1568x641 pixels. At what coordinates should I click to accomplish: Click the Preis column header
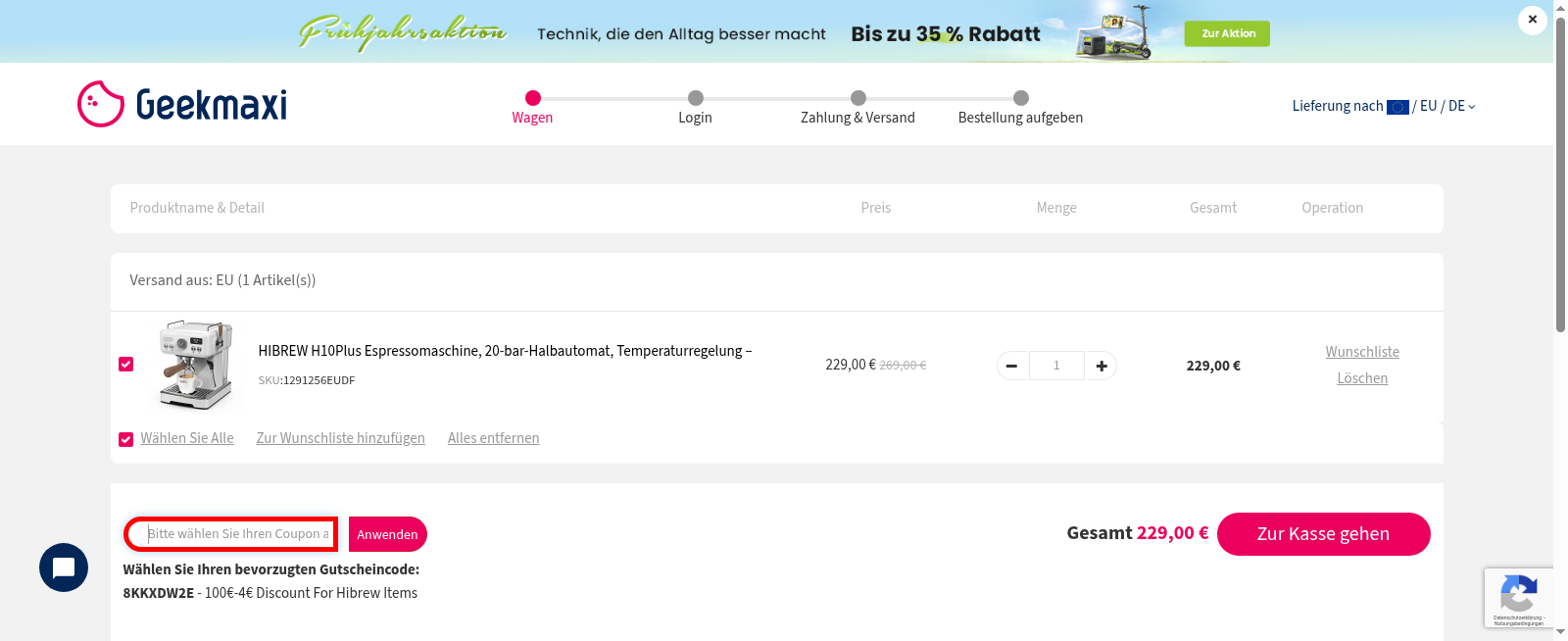876,208
